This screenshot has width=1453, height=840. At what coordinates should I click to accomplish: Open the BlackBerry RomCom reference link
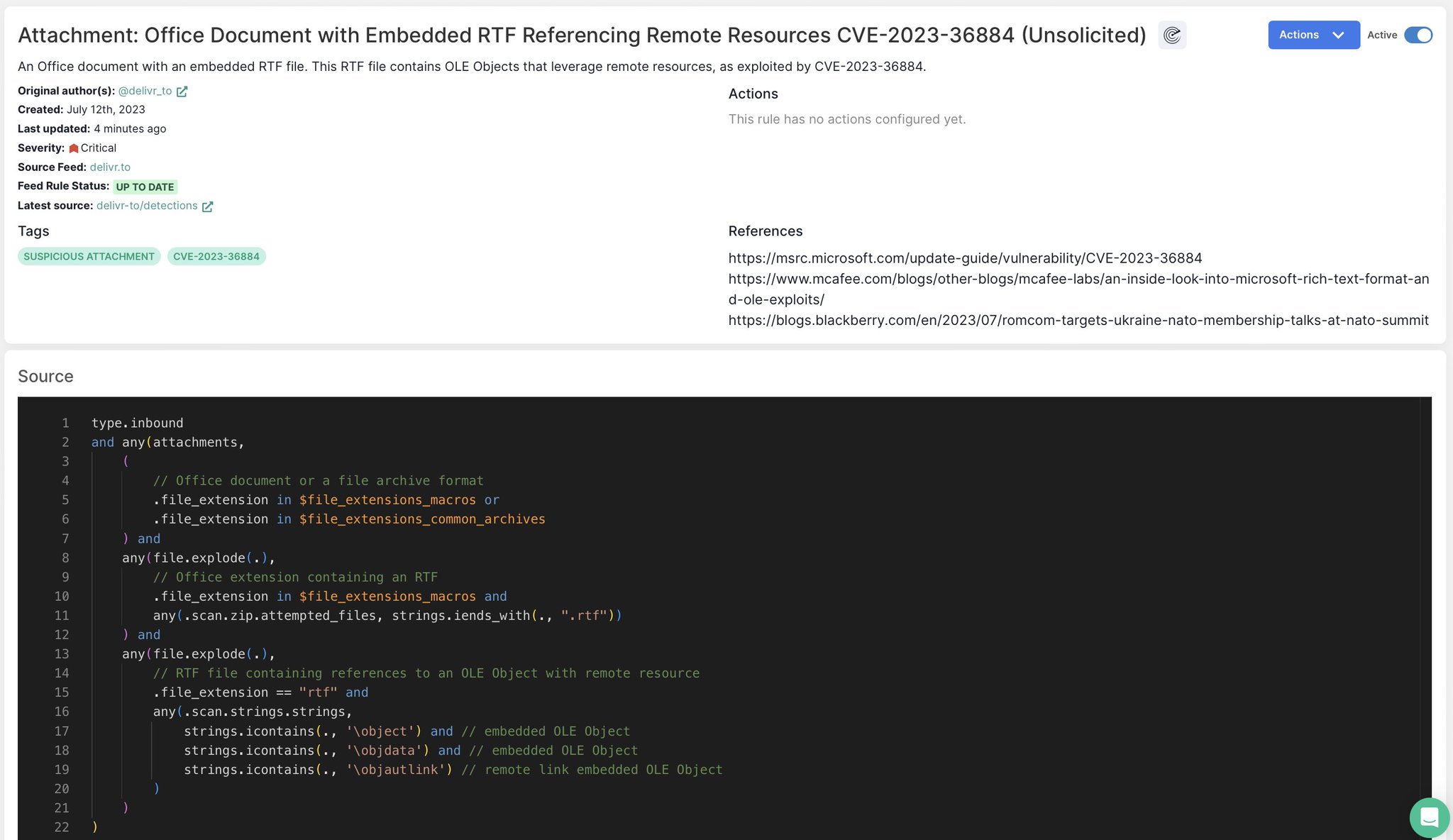(1078, 320)
